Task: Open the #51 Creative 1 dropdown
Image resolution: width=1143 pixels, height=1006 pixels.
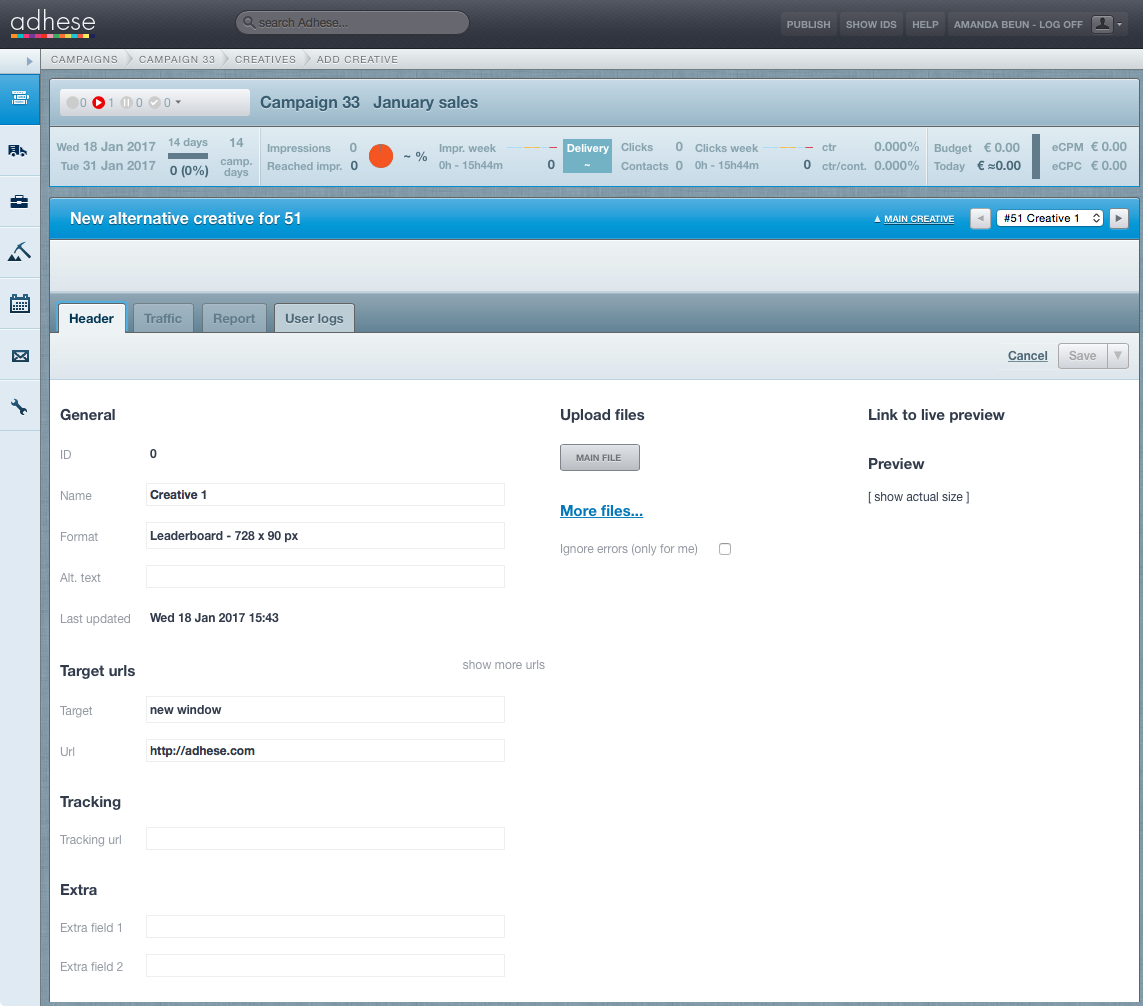Action: pos(1049,218)
